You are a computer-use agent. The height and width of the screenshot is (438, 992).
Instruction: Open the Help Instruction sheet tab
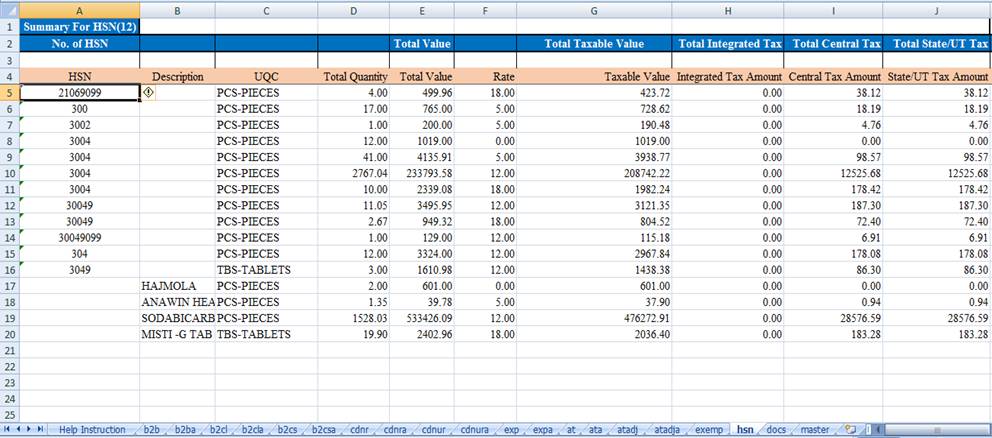(92, 430)
